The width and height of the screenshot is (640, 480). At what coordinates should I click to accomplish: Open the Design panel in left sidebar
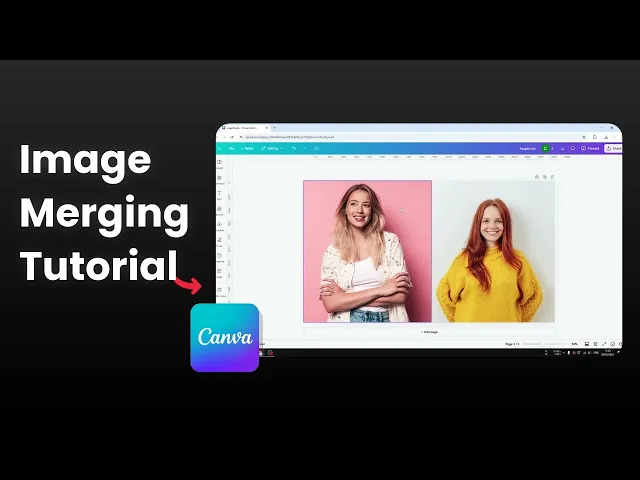(220, 164)
